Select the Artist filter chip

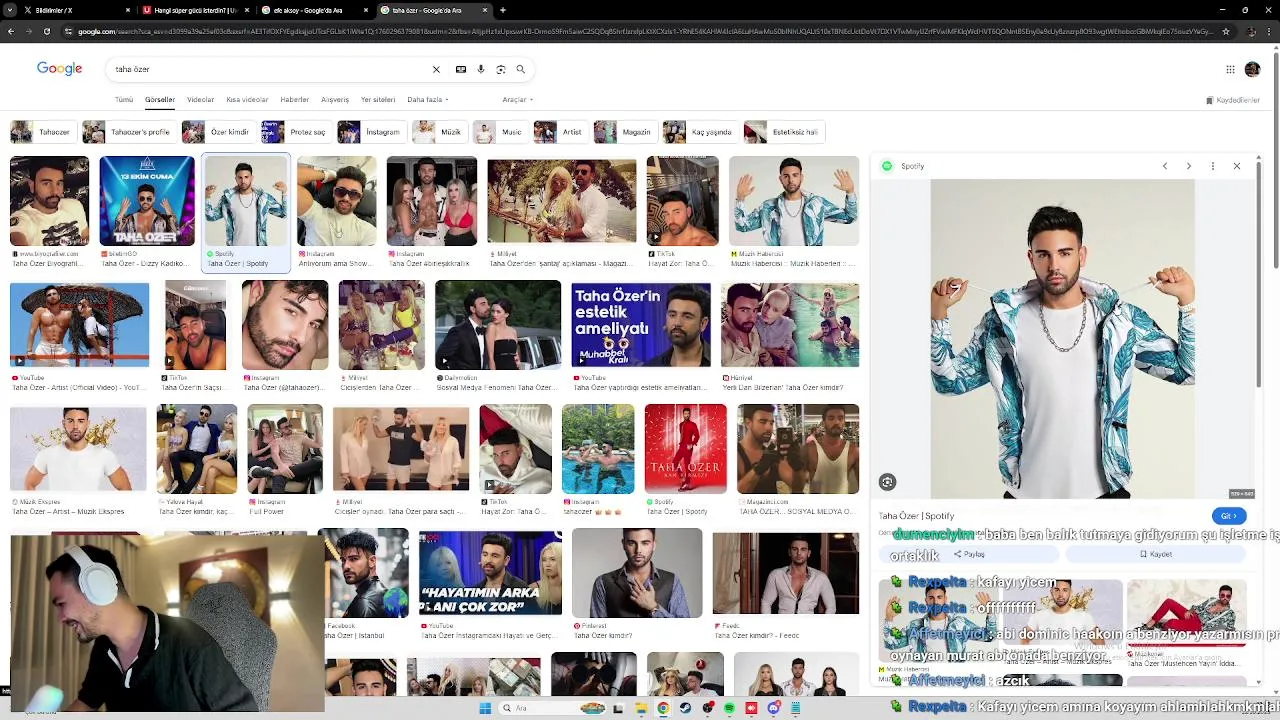tap(560, 132)
